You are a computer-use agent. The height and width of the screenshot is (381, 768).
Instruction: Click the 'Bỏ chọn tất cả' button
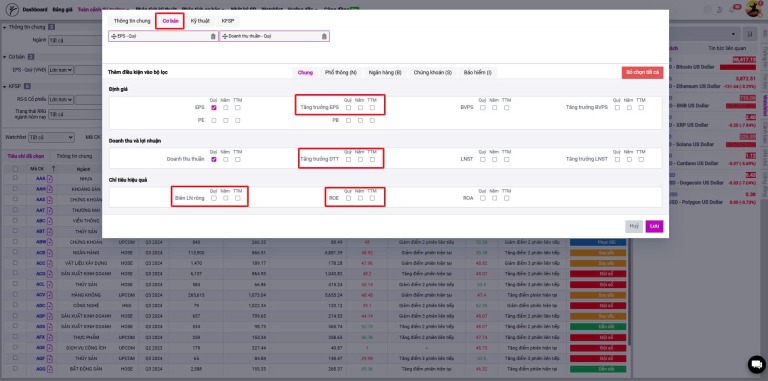click(642, 72)
